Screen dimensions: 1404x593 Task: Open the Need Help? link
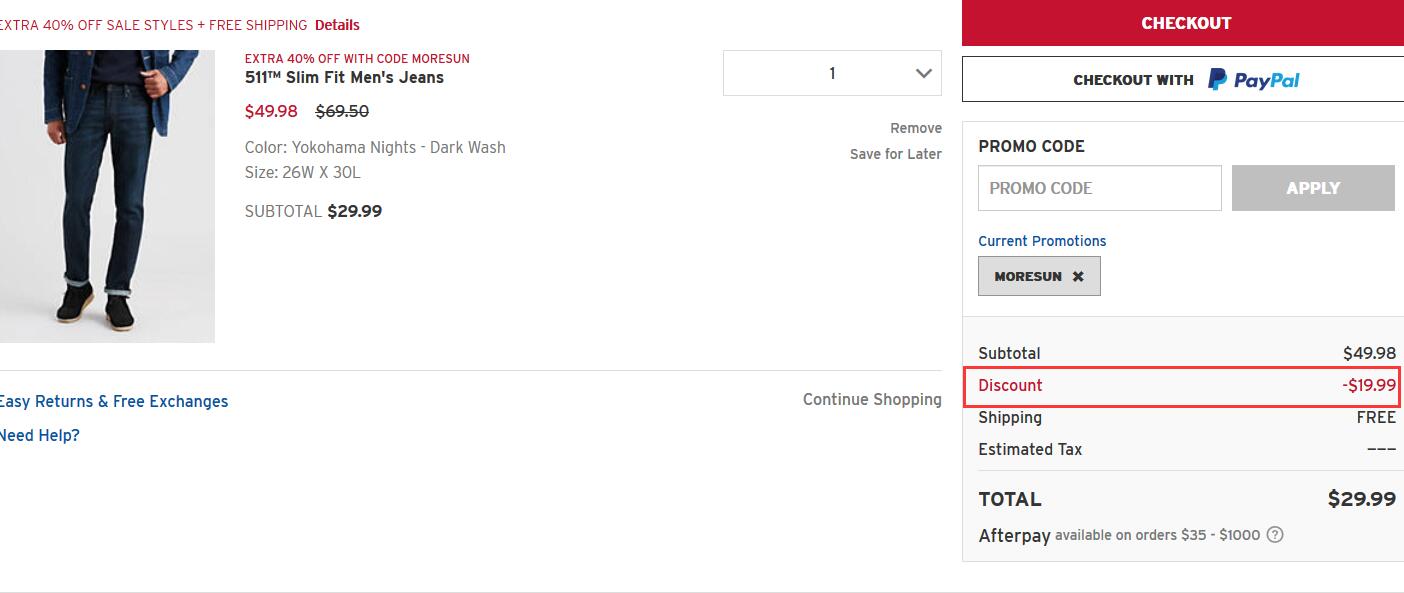39,435
